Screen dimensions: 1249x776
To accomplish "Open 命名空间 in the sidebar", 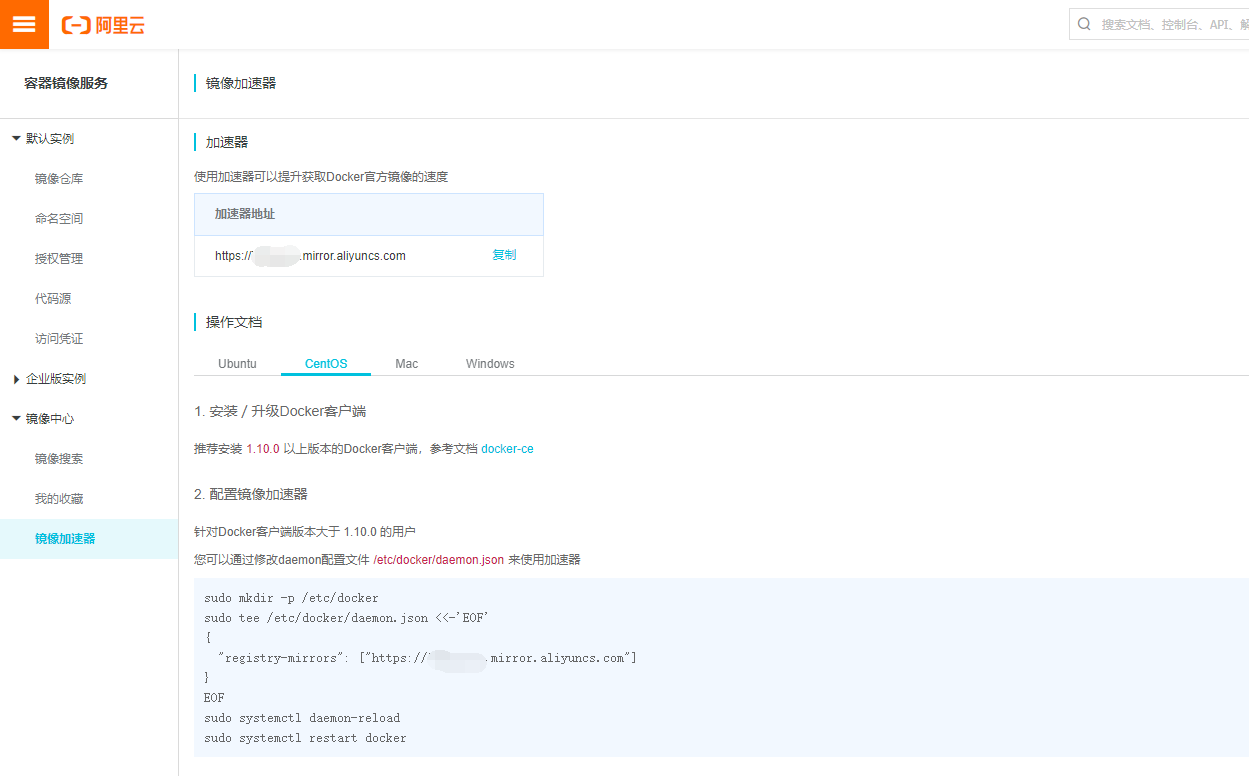I will click(x=59, y=219).
